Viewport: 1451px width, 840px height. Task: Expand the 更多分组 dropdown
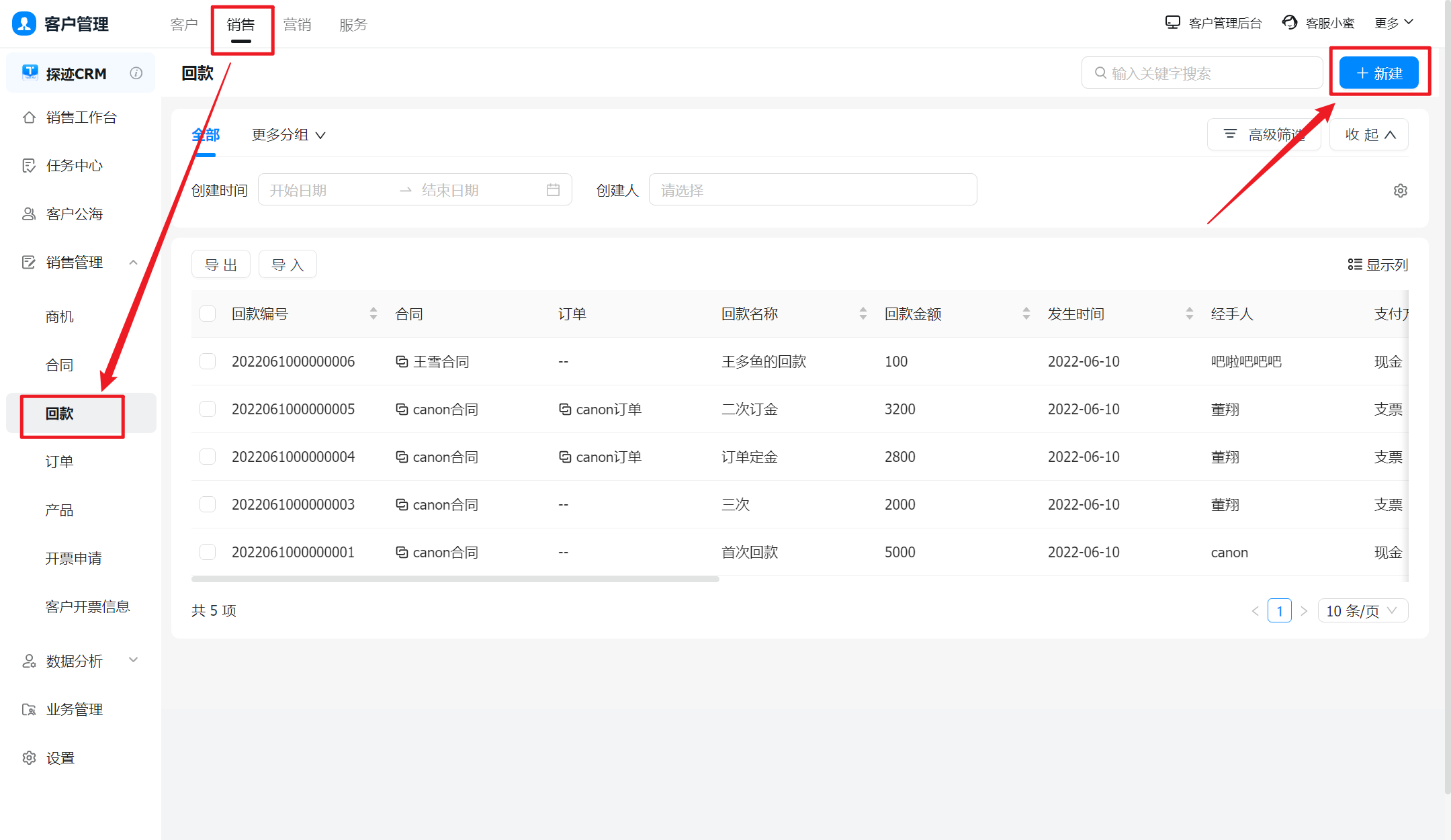click(x=288, y=135)
